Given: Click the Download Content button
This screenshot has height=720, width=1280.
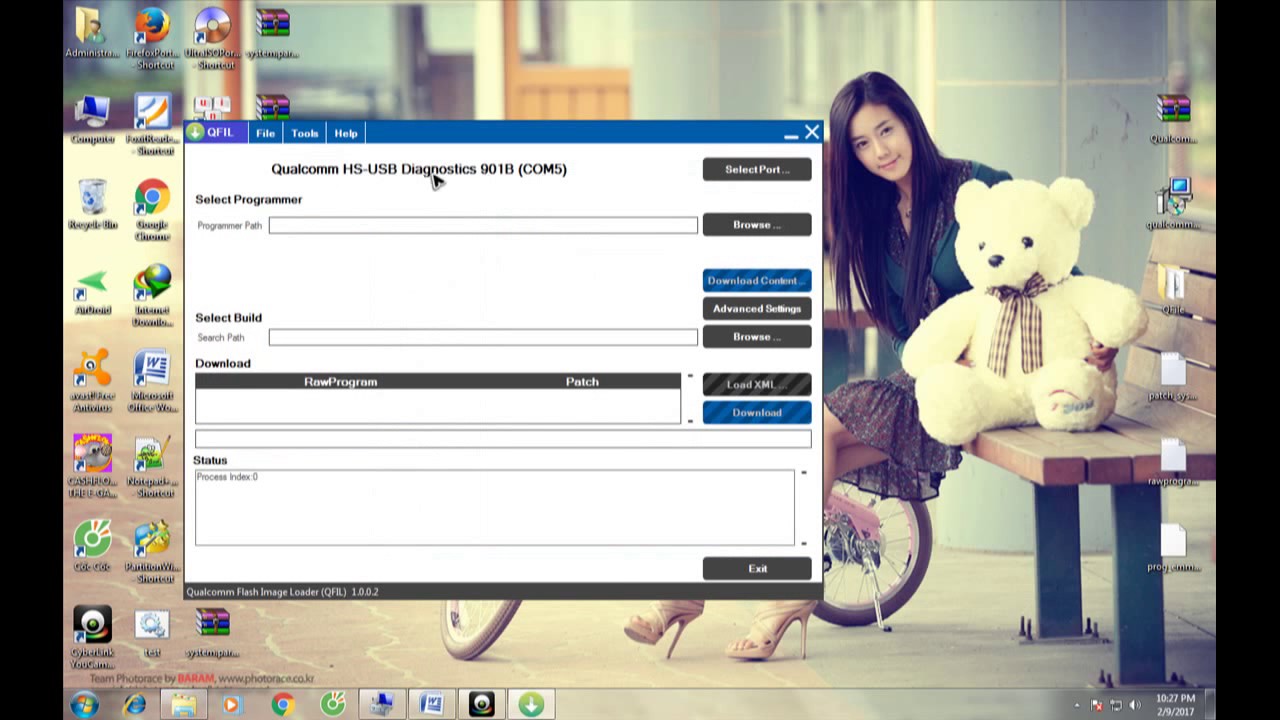Looking at the screenshot, I should [x=757, y=281].
